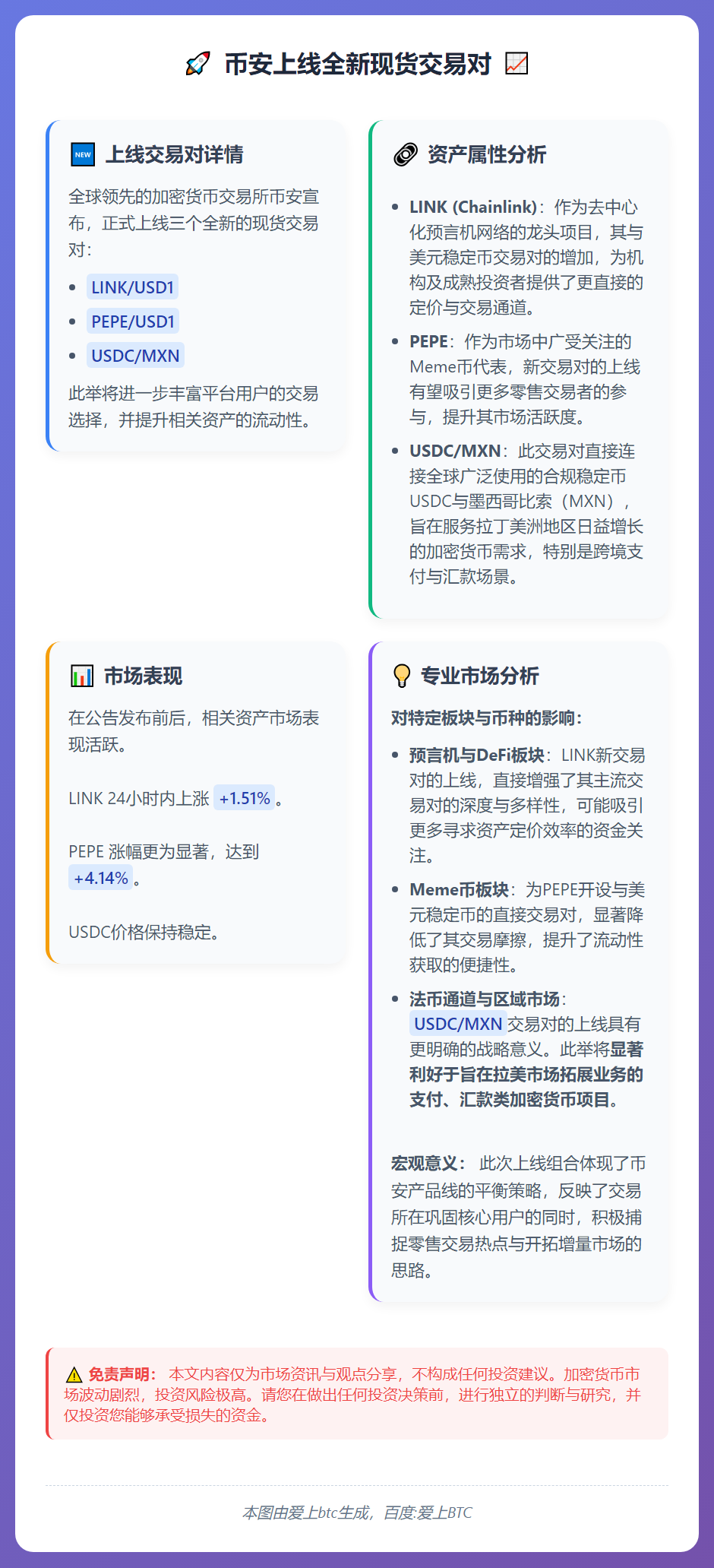Click the NEW badge icon beside 上线交易对详情
Screen dimensions: 714x1568
pos(83,154)
